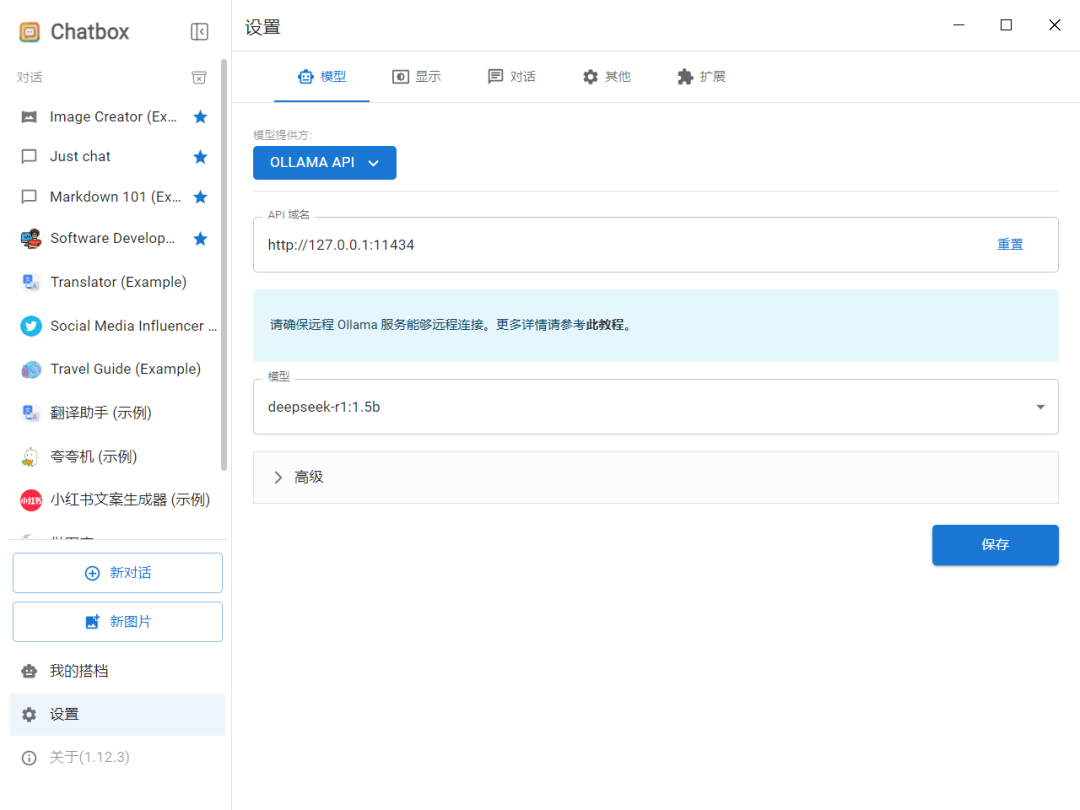
Task: Maximize the Chatbox window
Action: point(1006,25)
